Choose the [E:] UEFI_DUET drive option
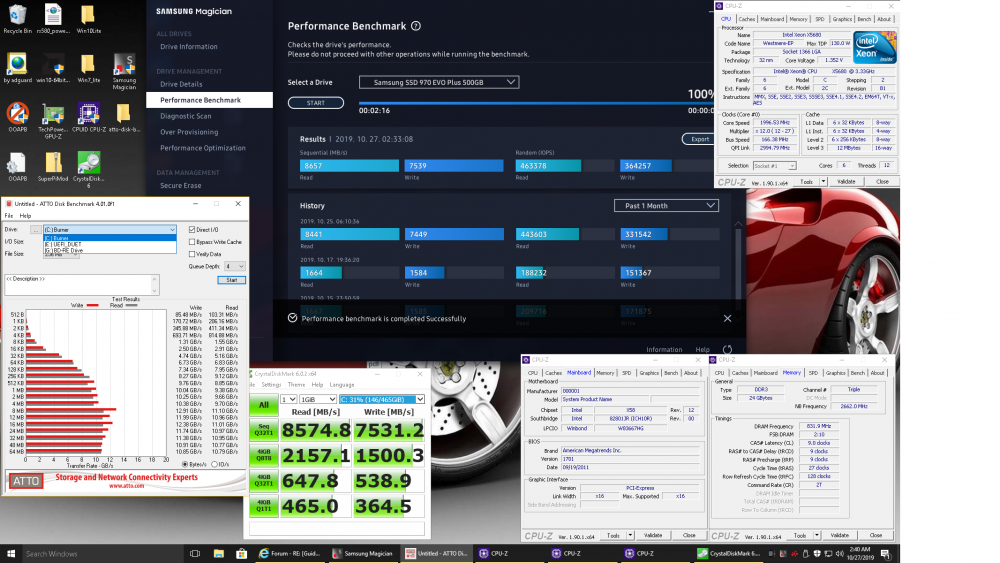The height and width of the screenshot is (563, 1000). pos(110,244)
